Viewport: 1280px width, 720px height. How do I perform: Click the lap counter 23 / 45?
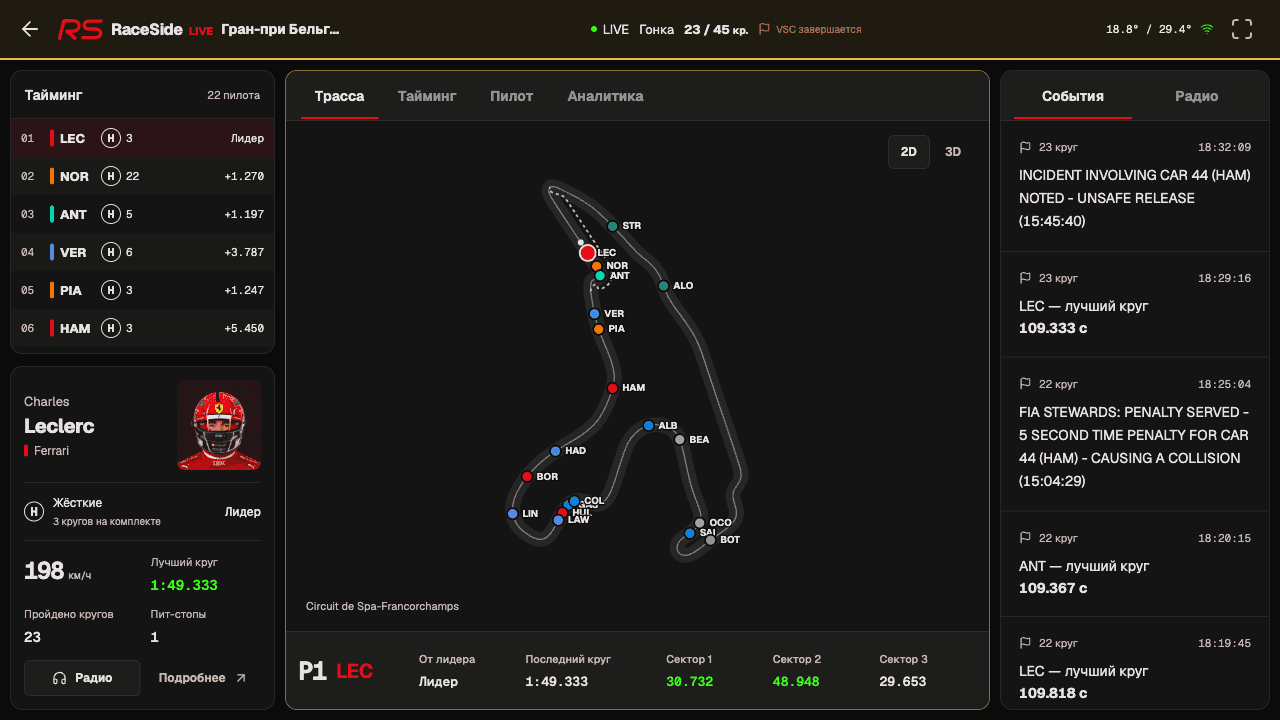pyautogui.click(x=716, y=29)
